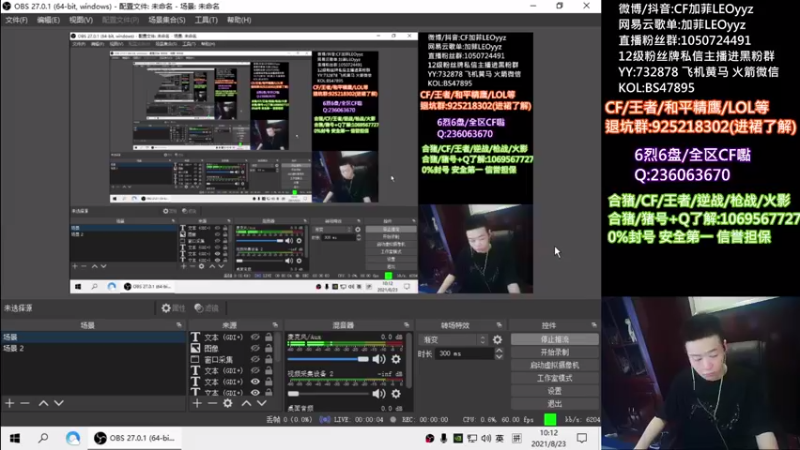Click the 300 ms duration input field
Image resolution: width=800 pixels, height=450 pixels.
tap(464, 354)
